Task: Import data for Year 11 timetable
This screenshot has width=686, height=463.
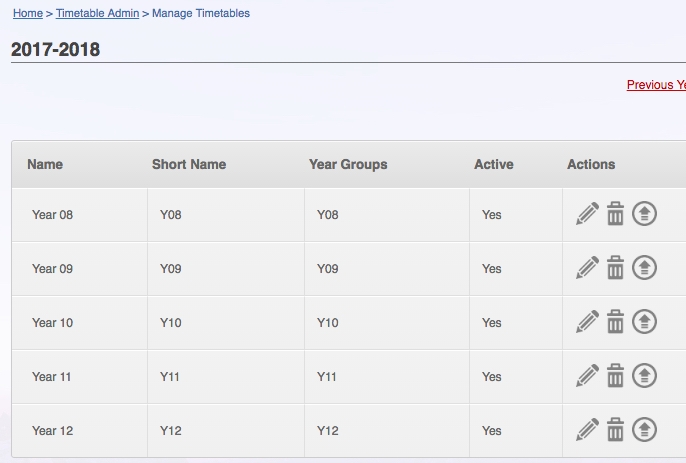Action: pyautogui.click(x=644, y=375)
